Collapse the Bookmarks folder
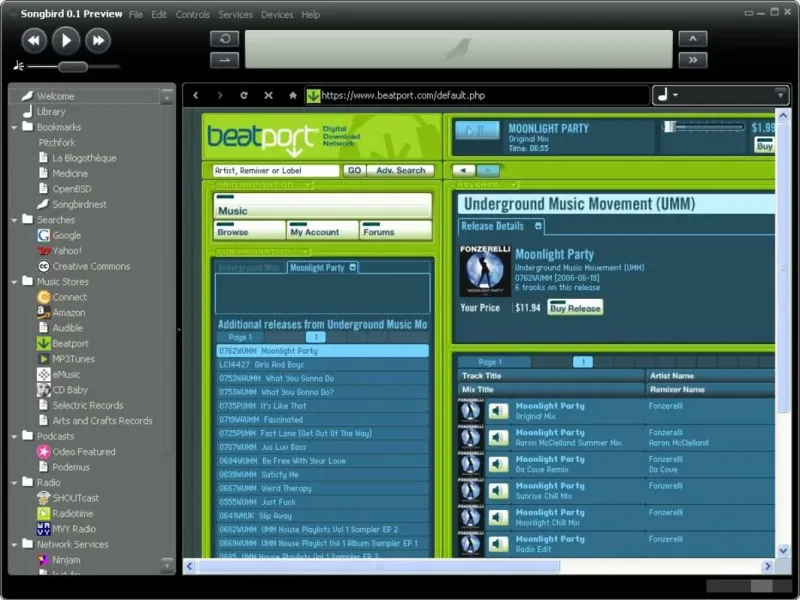The height and width of the screenshot is (600, 800). click(x=14, y=127)
